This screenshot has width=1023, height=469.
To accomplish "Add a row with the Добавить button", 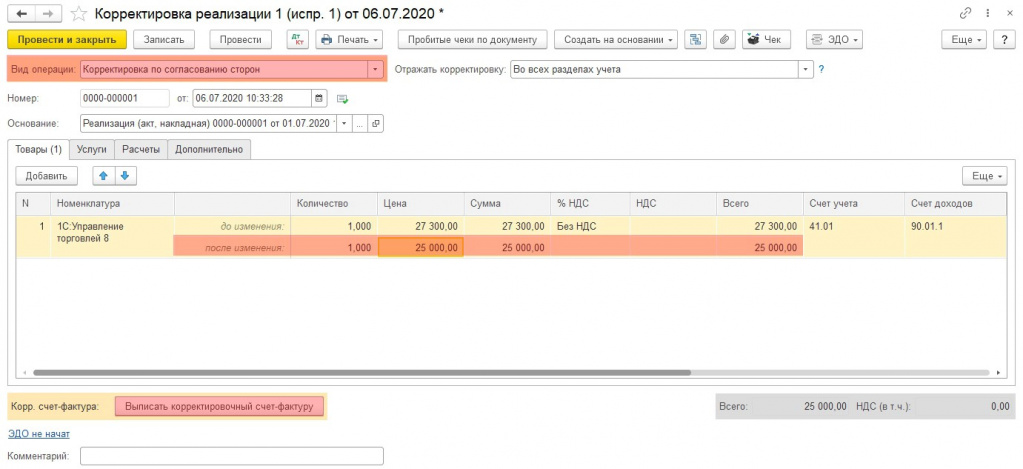I will (x=46, y=175).
